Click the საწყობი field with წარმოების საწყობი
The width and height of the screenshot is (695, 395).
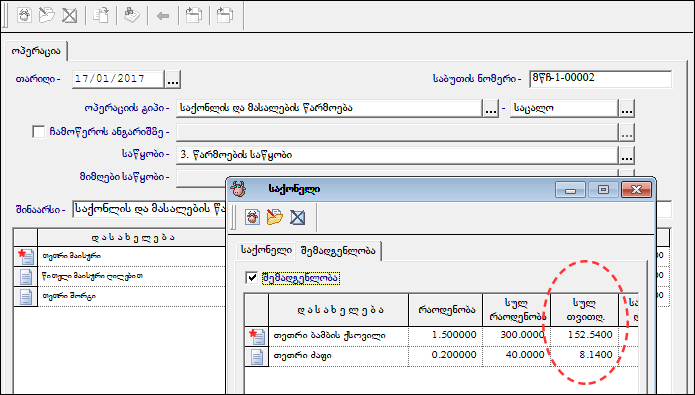pyautogui.click(x=397, y=155)
